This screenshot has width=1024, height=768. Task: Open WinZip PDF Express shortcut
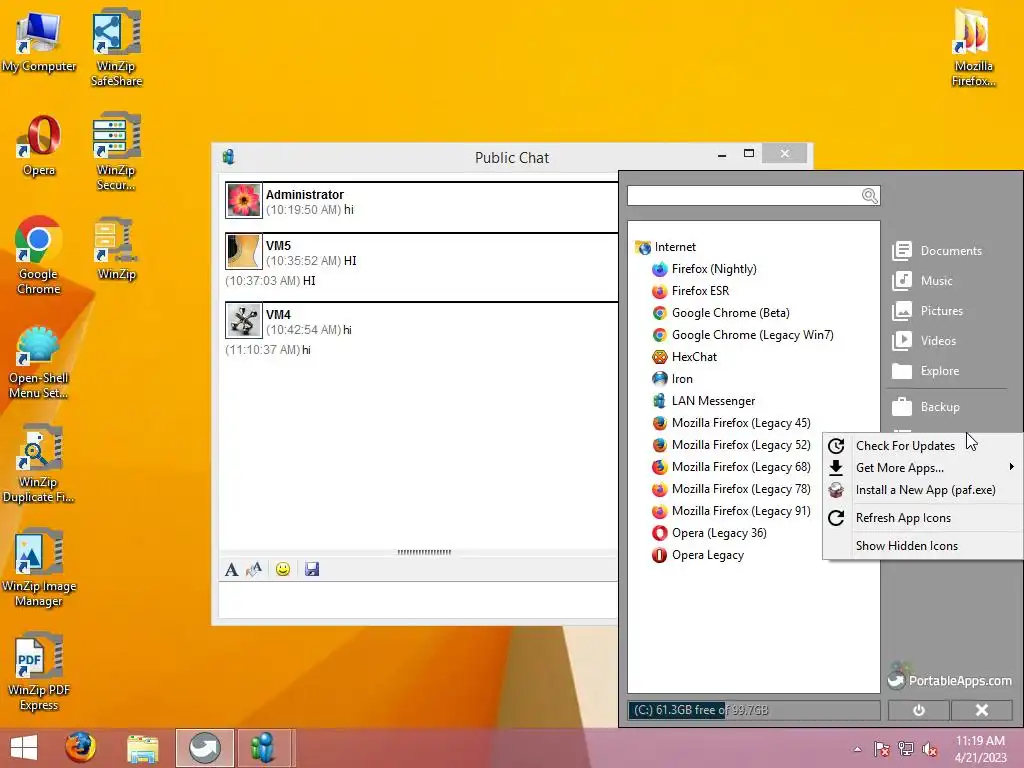click(39, 671)
